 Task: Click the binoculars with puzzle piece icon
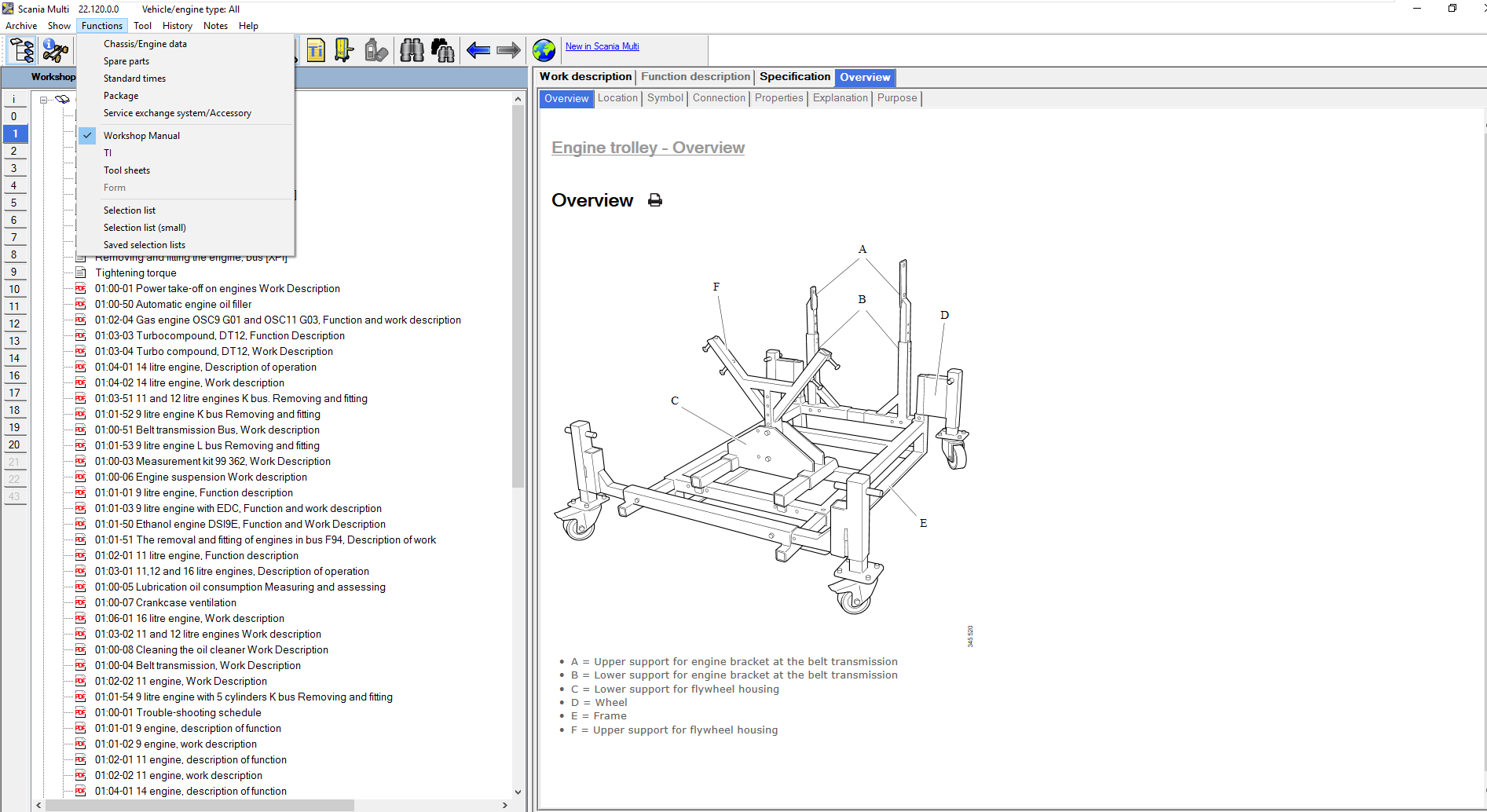pyautogui.click(x=443, y=51)
